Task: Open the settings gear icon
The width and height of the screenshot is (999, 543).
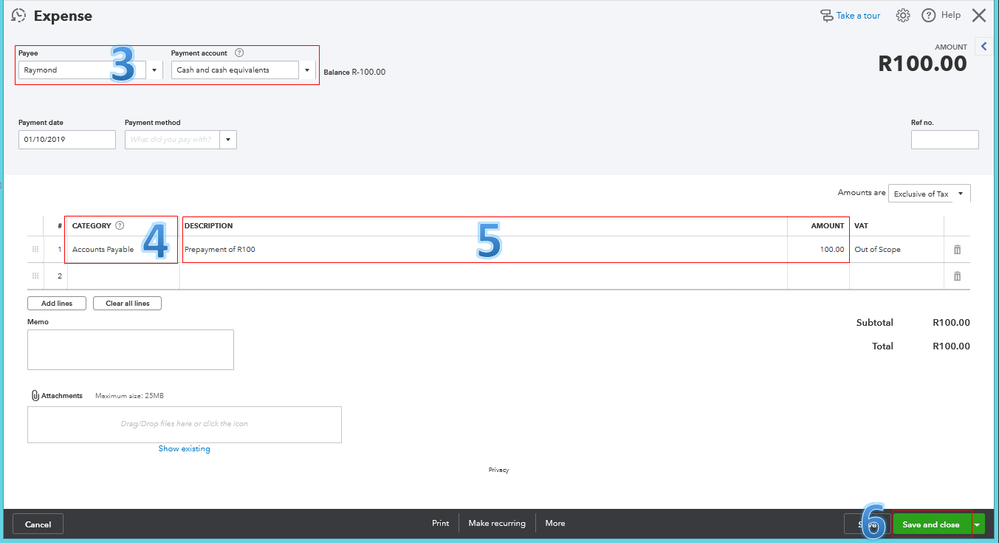Action: pyautogui.click(x=903, y=15)
